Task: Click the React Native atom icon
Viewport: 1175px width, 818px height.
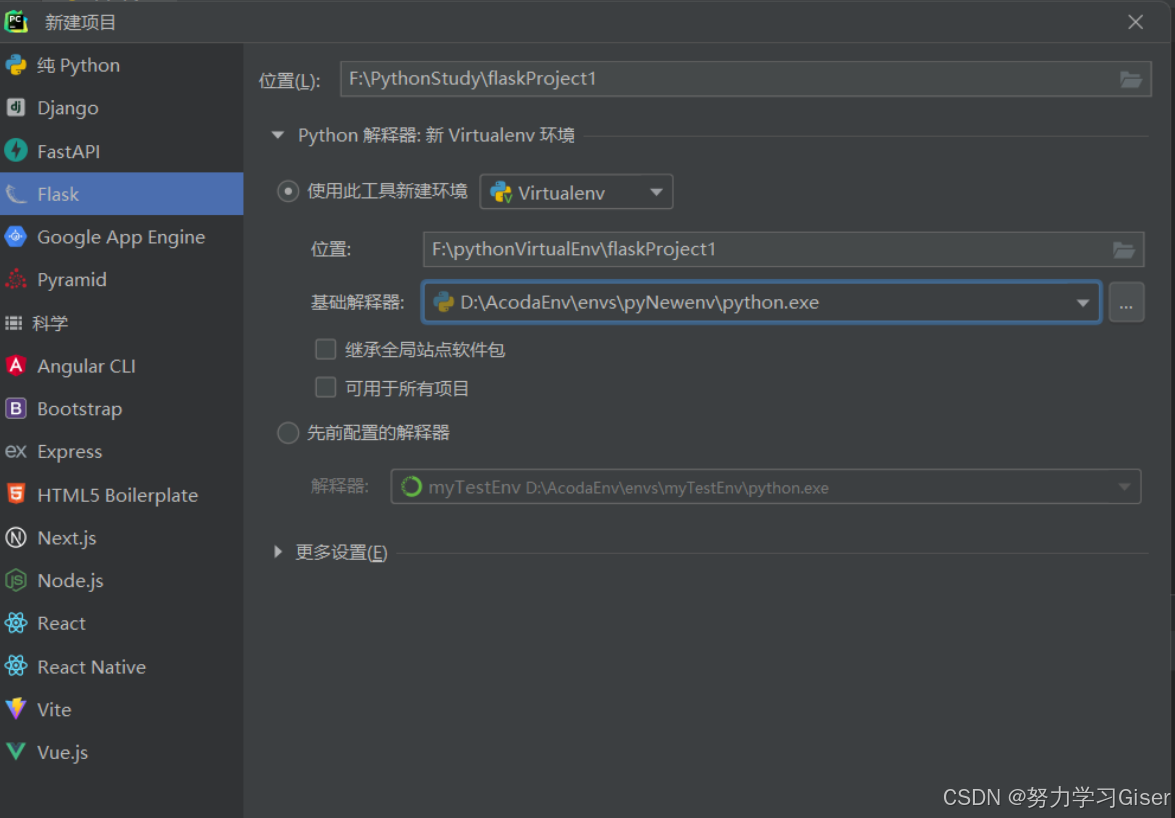Action: [x=16, y=666]
